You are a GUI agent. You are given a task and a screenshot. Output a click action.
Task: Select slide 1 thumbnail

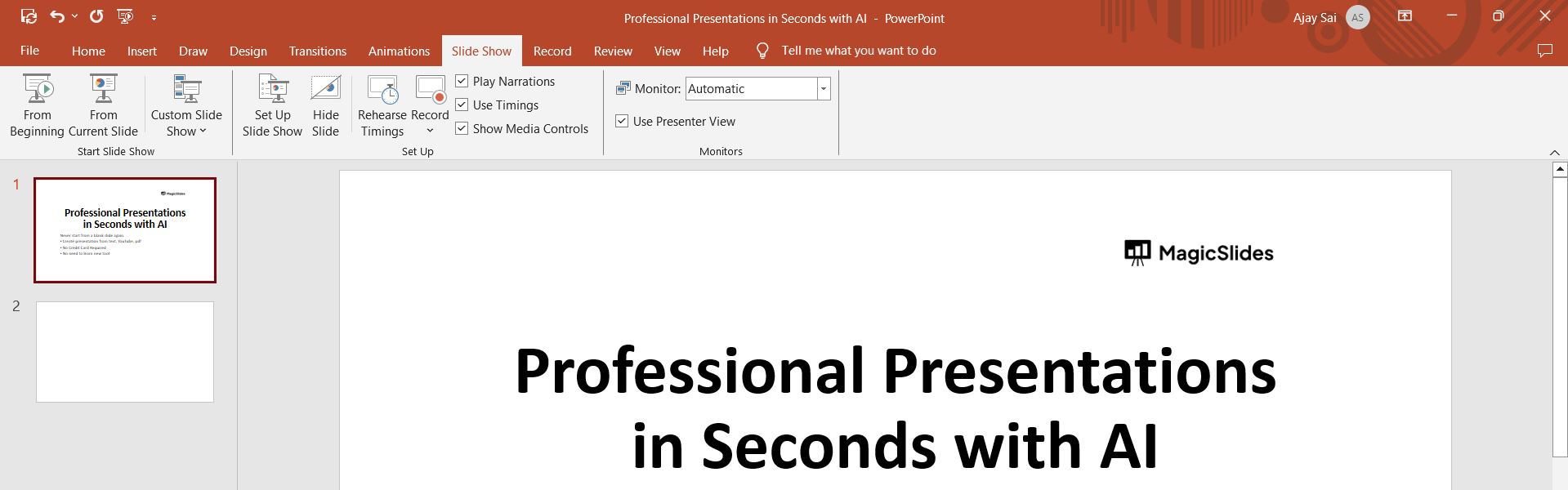coord(125,230)
